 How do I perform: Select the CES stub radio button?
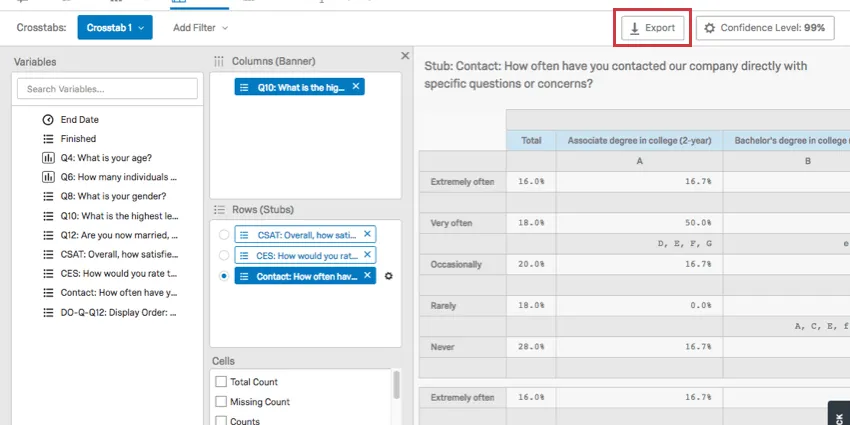pos(223,256)
